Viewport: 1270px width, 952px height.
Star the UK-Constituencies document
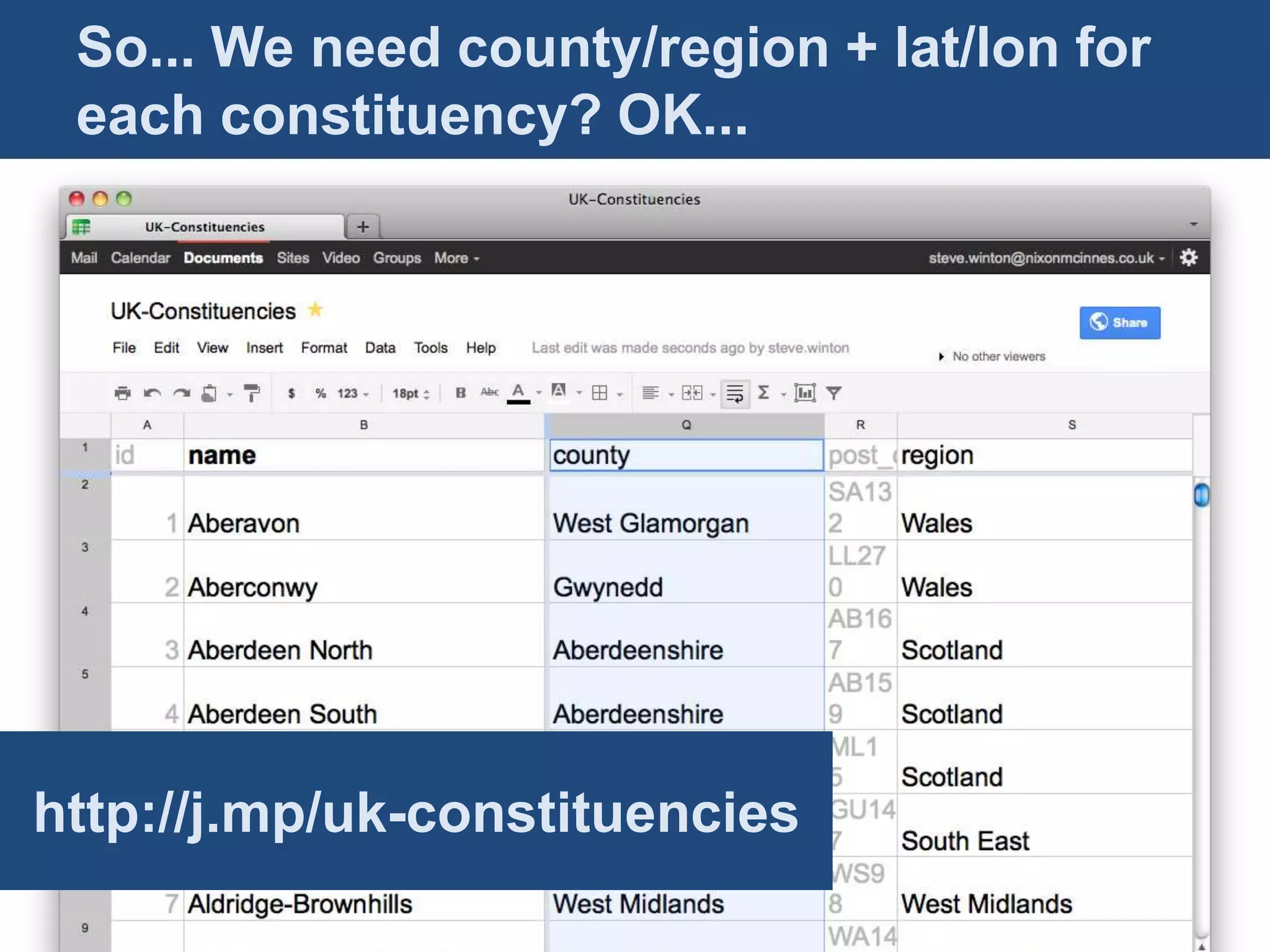(316, 309)
